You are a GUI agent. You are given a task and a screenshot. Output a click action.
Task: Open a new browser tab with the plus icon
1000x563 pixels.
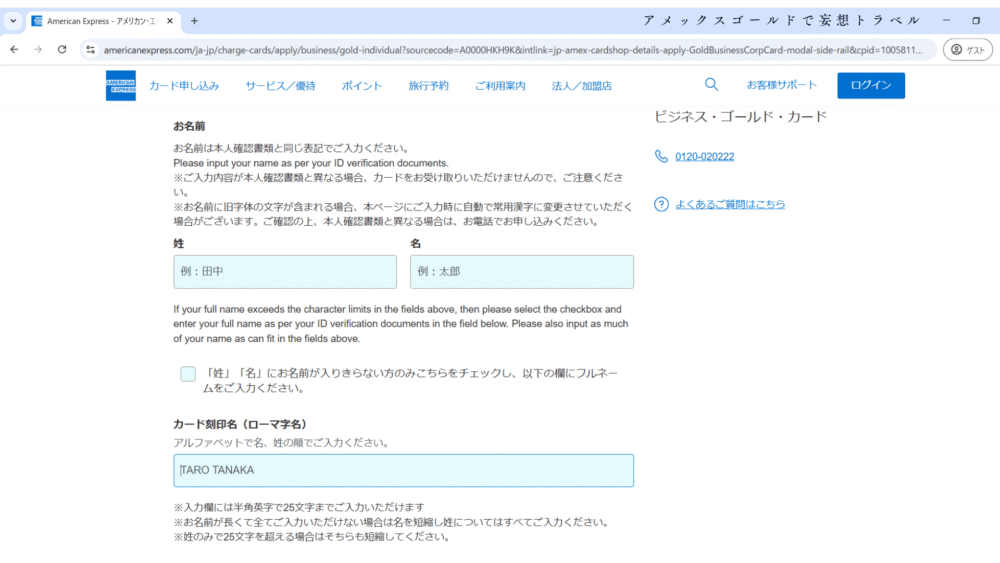pos(195,21)
